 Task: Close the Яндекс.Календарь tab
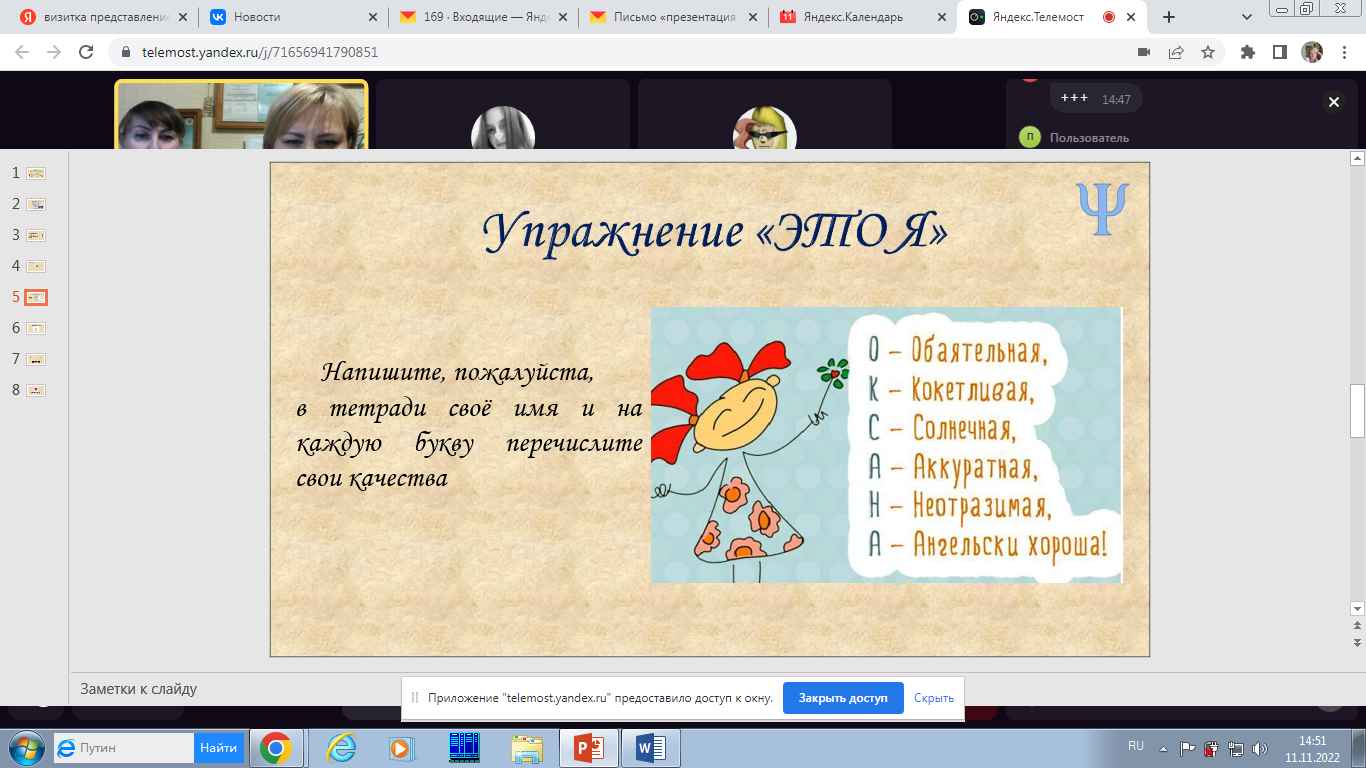click(x=942, y=17)
